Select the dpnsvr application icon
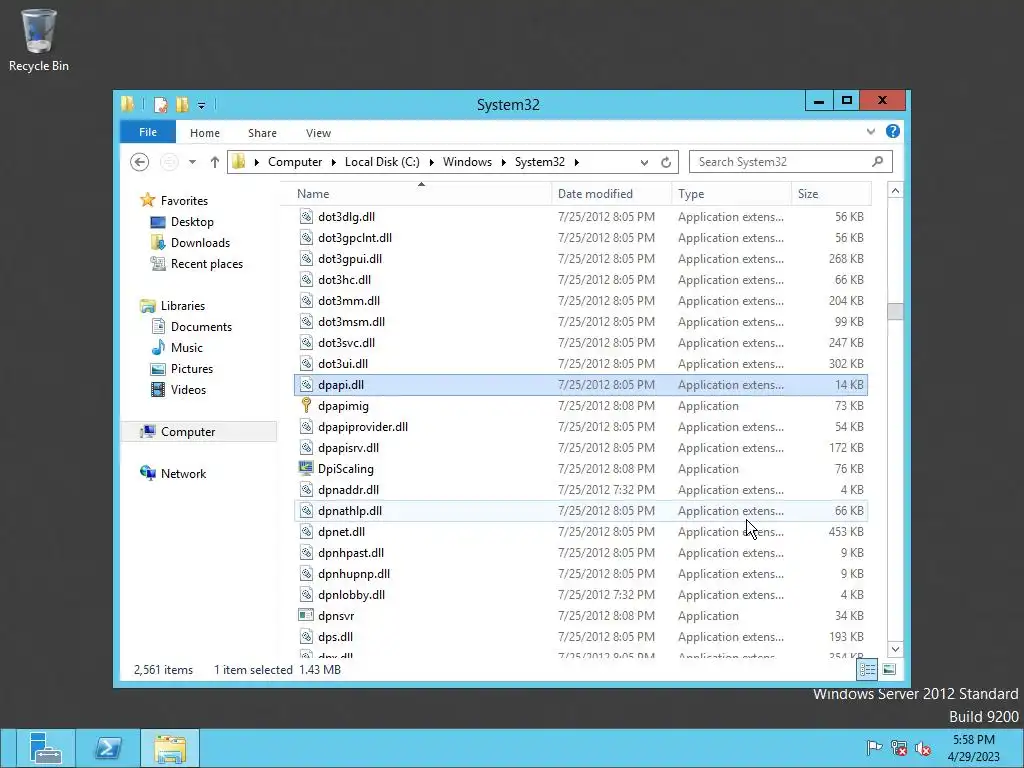The image size is (1024, 768). click(306, 615)
